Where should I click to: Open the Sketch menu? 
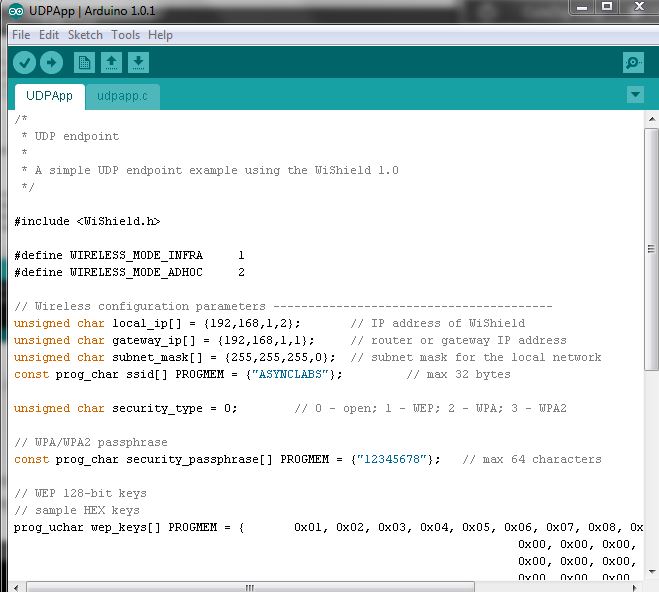tap(85, 35)
